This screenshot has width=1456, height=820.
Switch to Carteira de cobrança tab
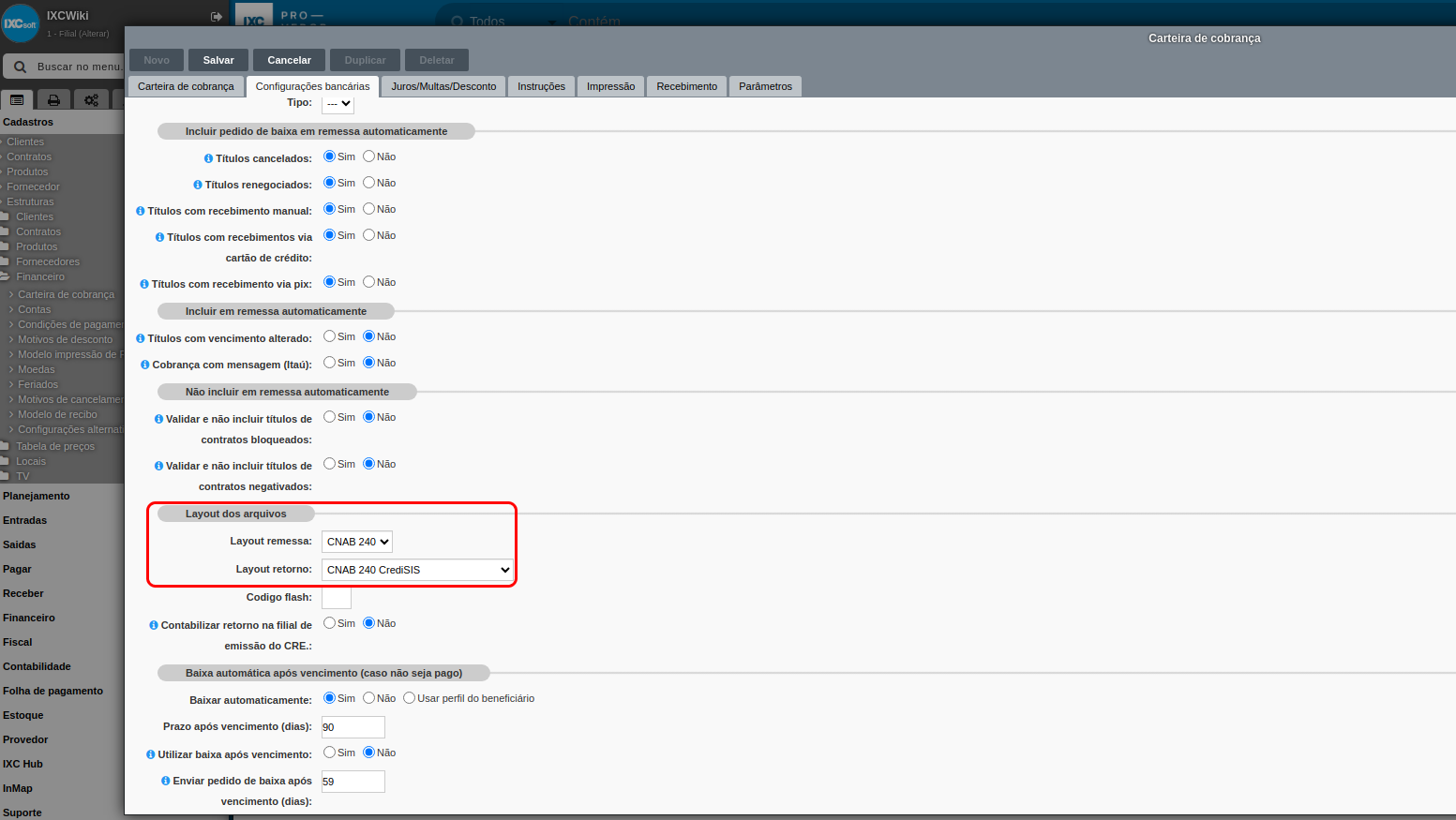pos(186,86)
